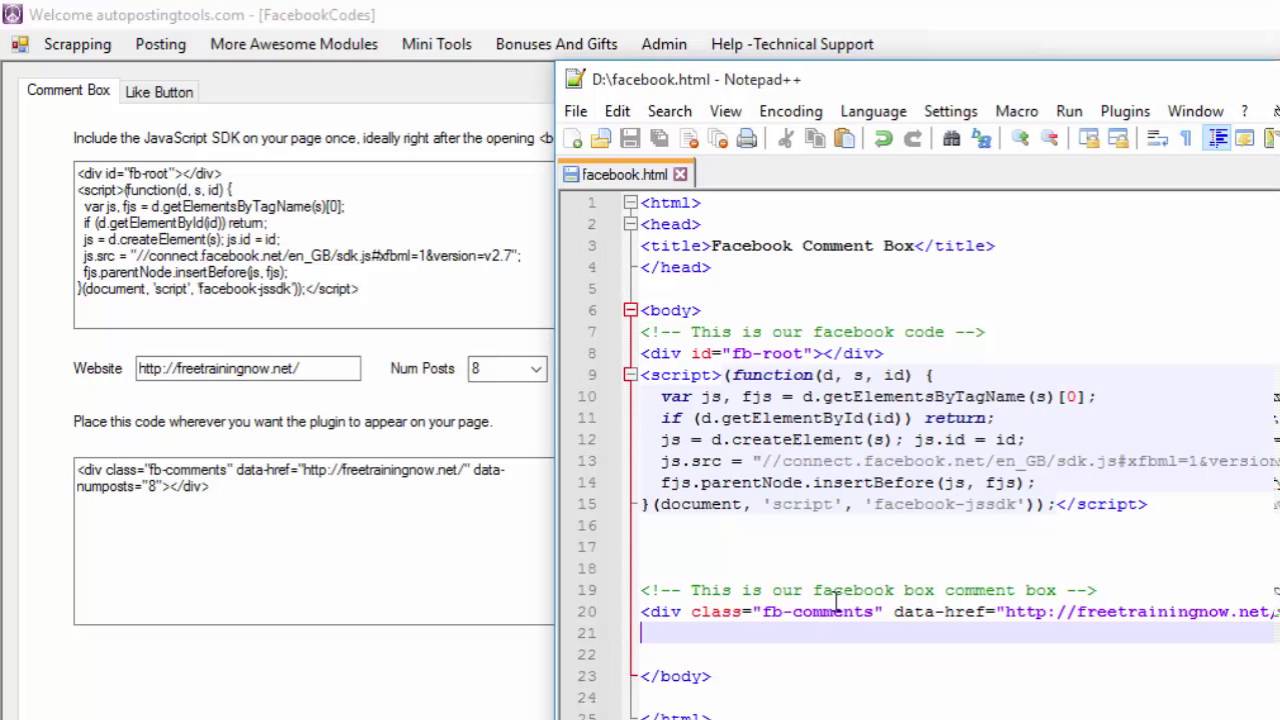Open the Run menu
The width and height of the screenshot is (1280, 720).
tap(1069, 111)
